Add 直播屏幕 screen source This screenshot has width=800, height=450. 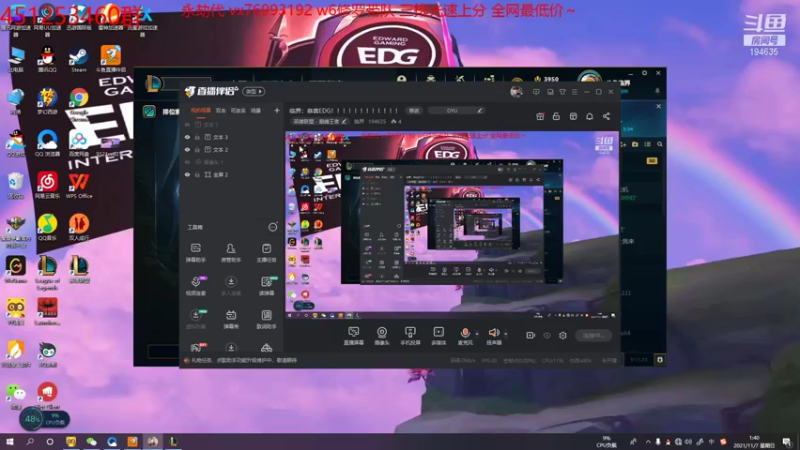point(353,336)
